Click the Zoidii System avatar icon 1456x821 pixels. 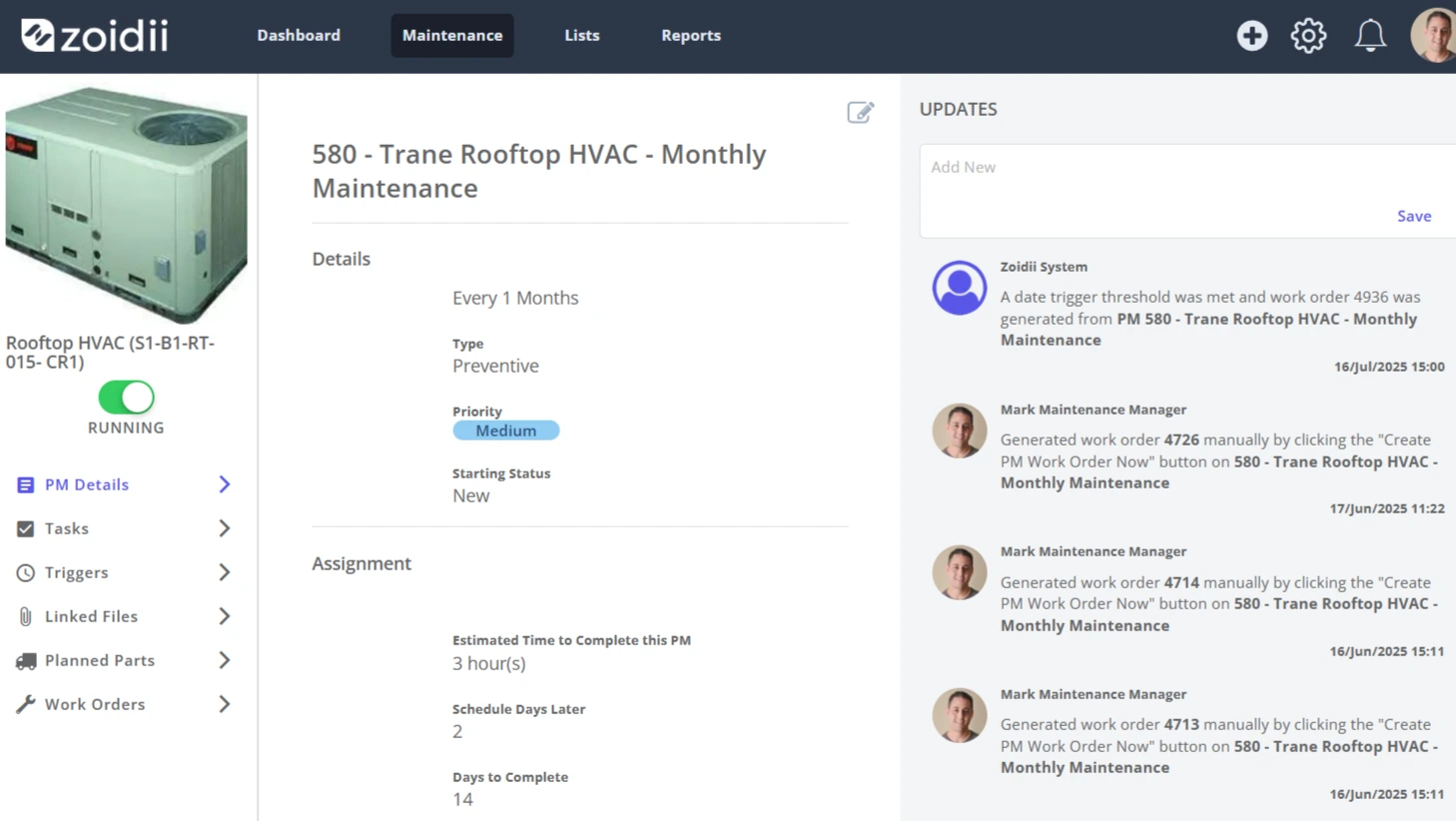[959, 288]
